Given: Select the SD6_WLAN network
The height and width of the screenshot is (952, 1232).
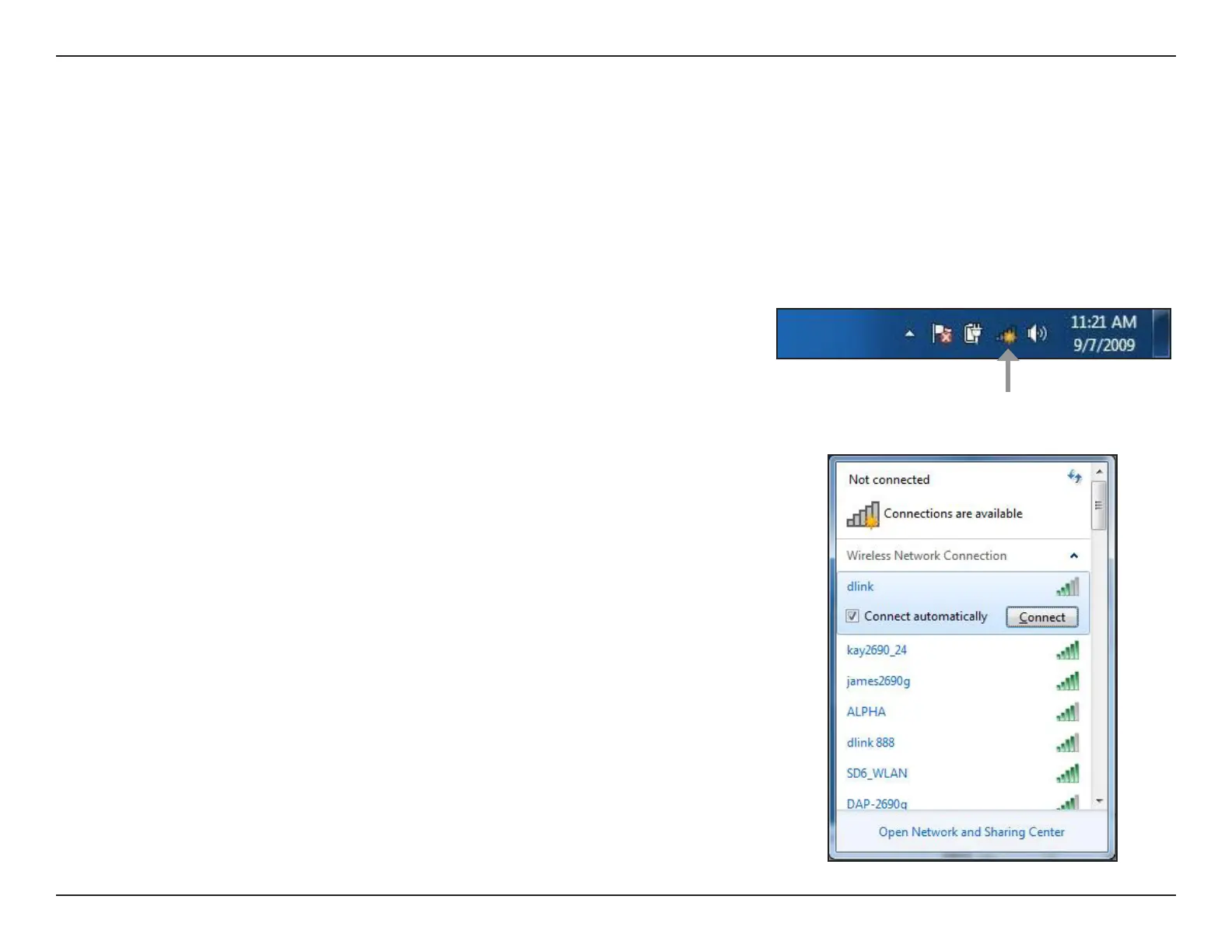Looking at the screenshot, I should (963, 773).
